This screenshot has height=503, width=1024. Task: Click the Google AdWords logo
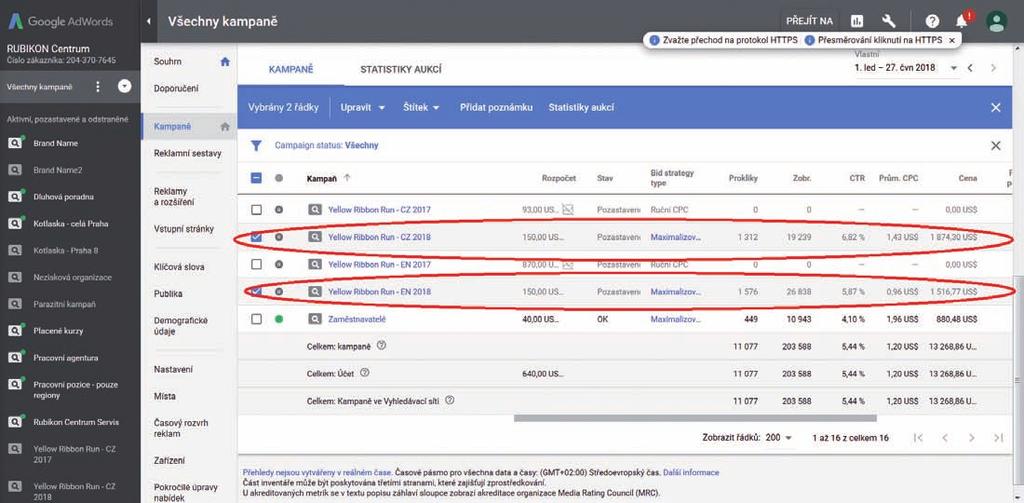[x=60, y=21]
